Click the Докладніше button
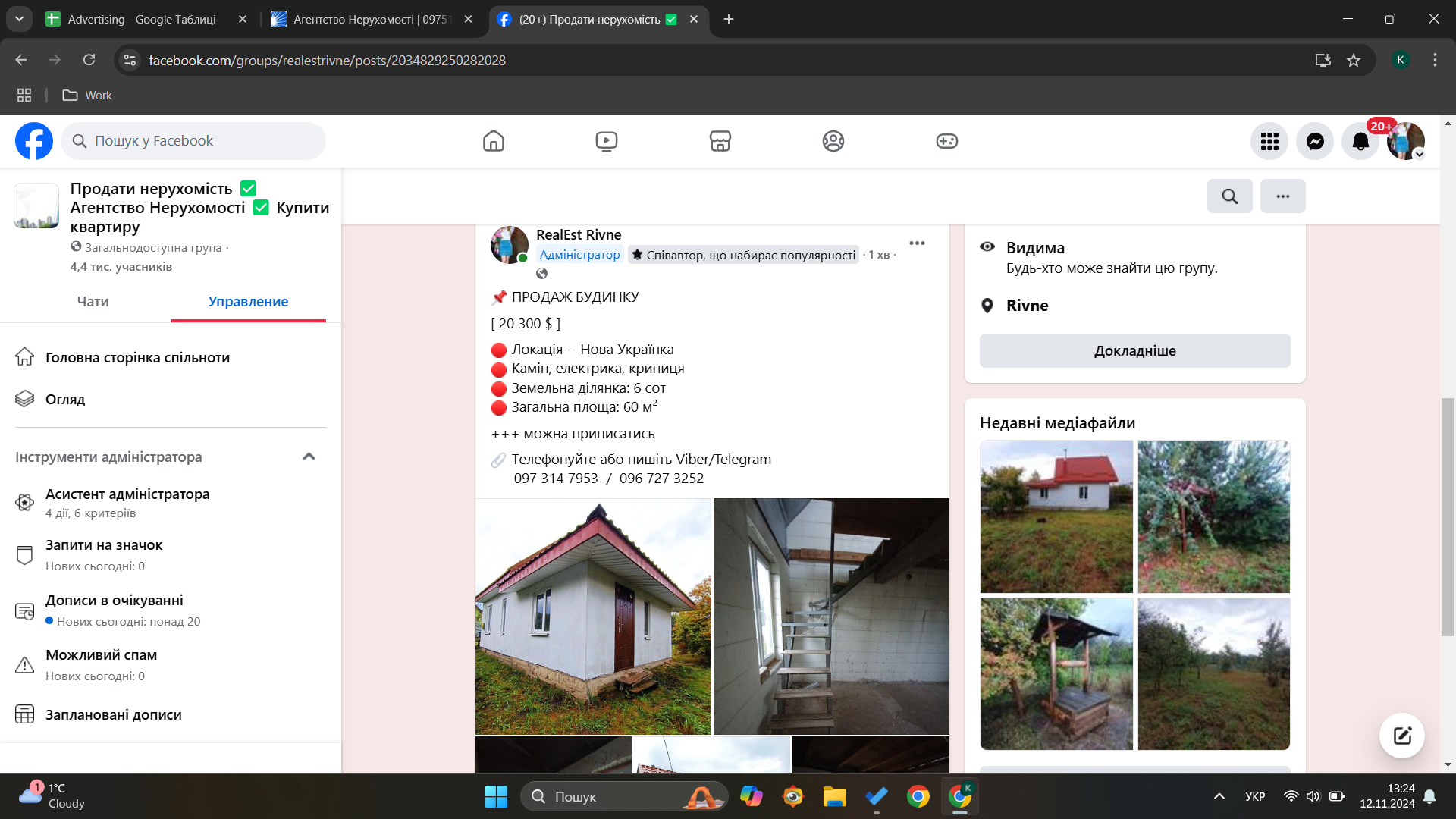This screenshot has width=1456, height=819. [x=1134, y=351]
